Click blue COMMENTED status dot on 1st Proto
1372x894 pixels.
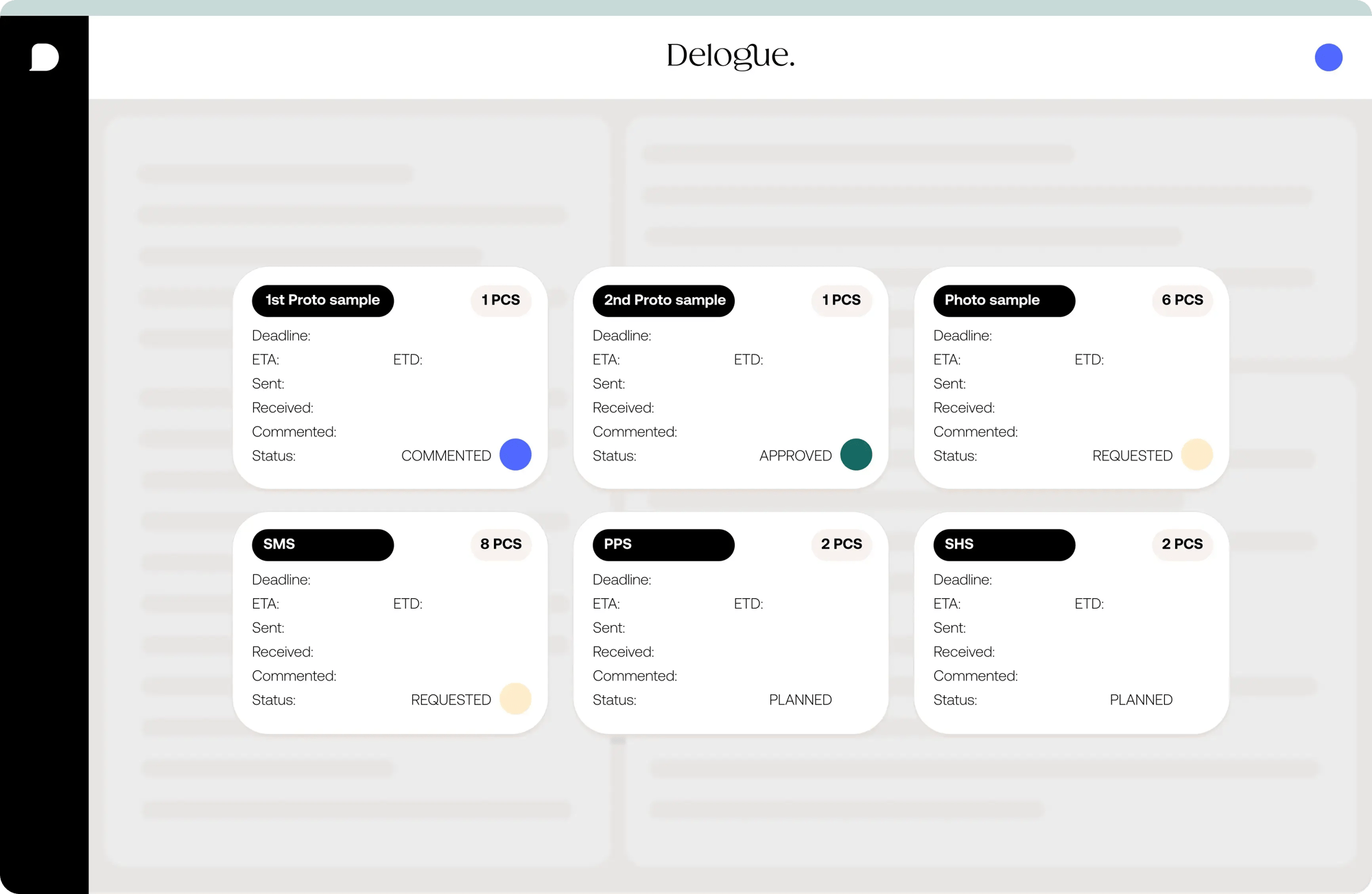(x=515, y=454)
